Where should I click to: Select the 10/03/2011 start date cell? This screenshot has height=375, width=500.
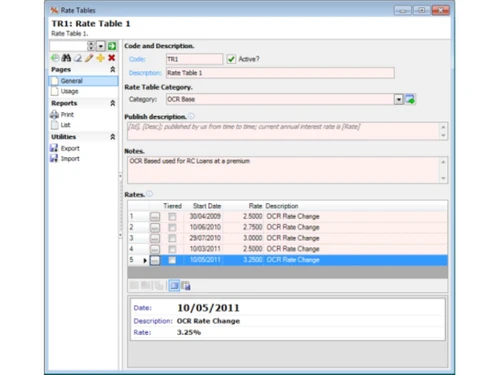click(x=205, y=249)
